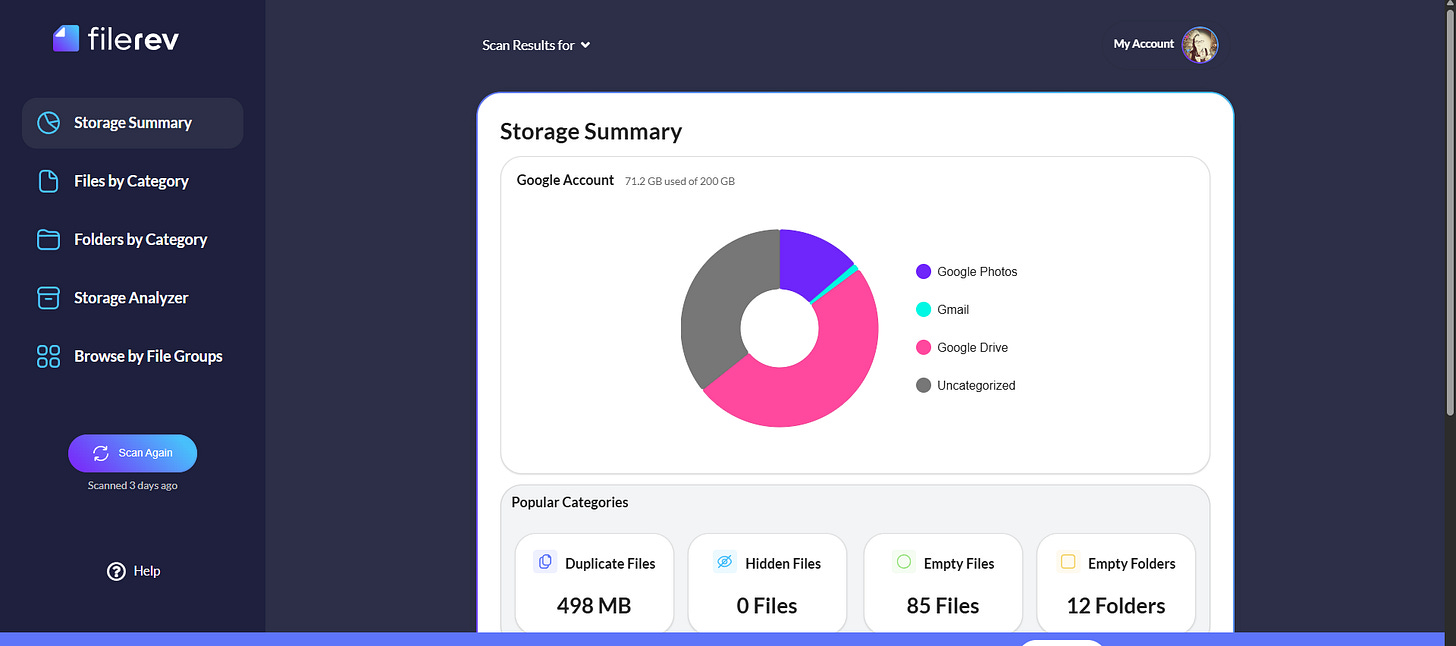Click the Popular Categories heading
Viewport: 1456px width, 646px height.
pos(570,502)
